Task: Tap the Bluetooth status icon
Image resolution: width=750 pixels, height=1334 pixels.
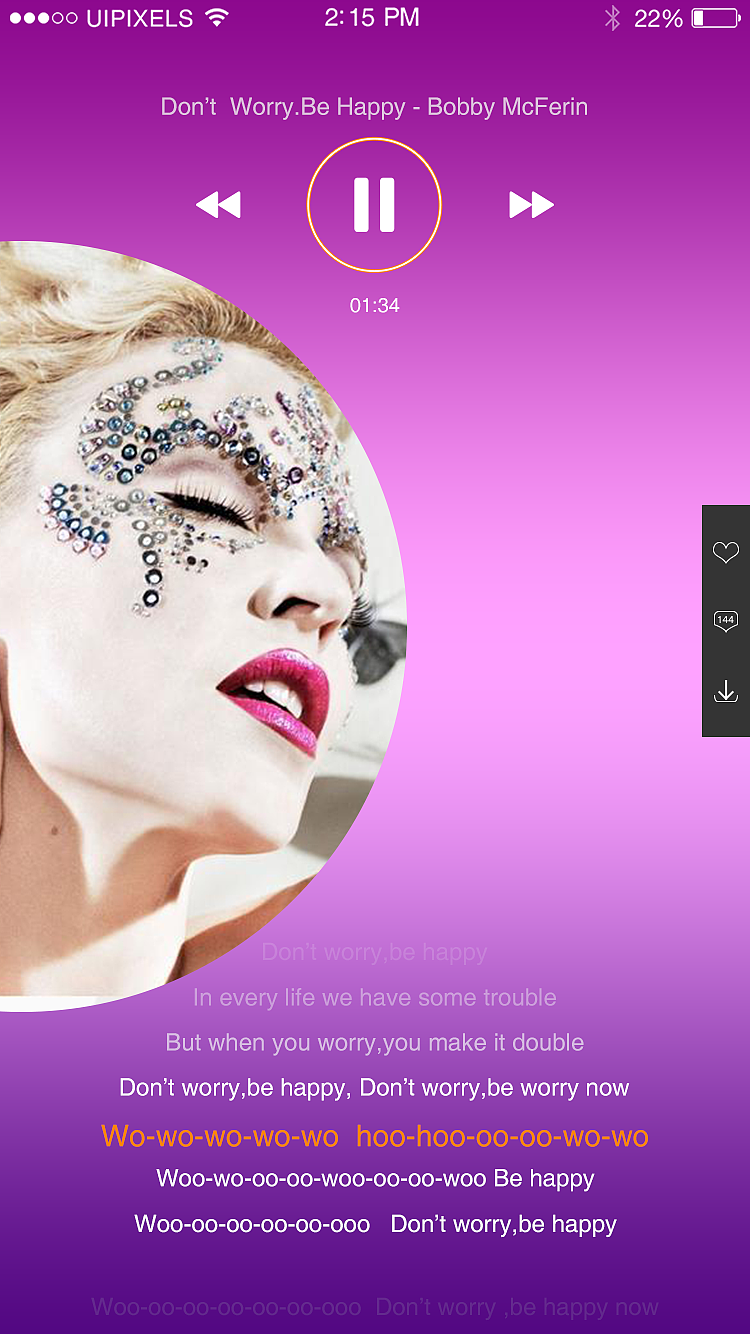Action: (x=612, y=18)
